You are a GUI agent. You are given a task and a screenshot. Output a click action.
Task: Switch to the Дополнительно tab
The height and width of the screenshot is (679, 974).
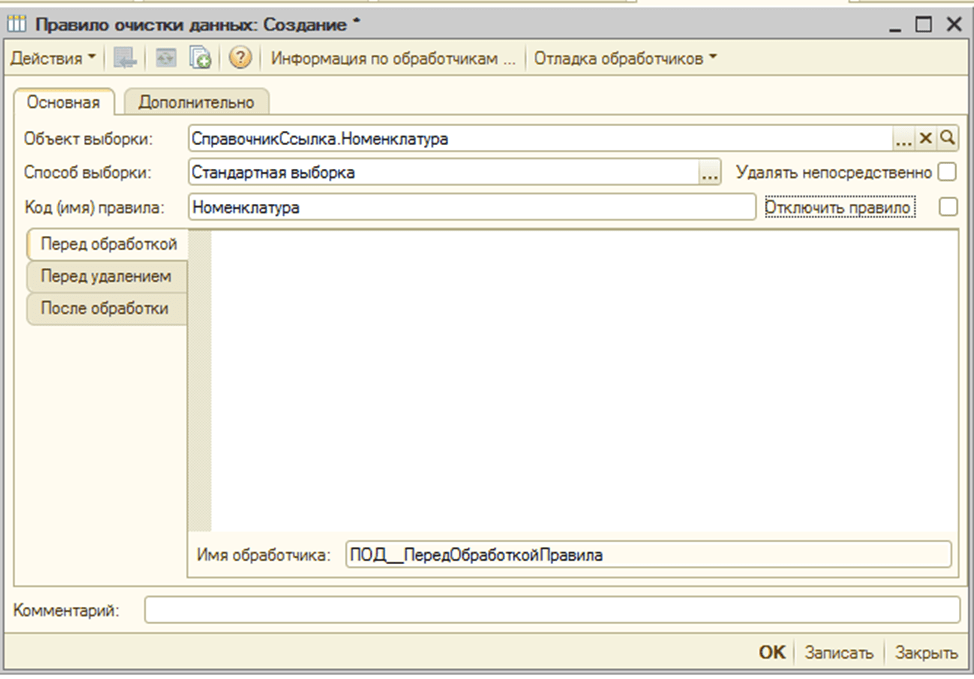pos(196,102)
